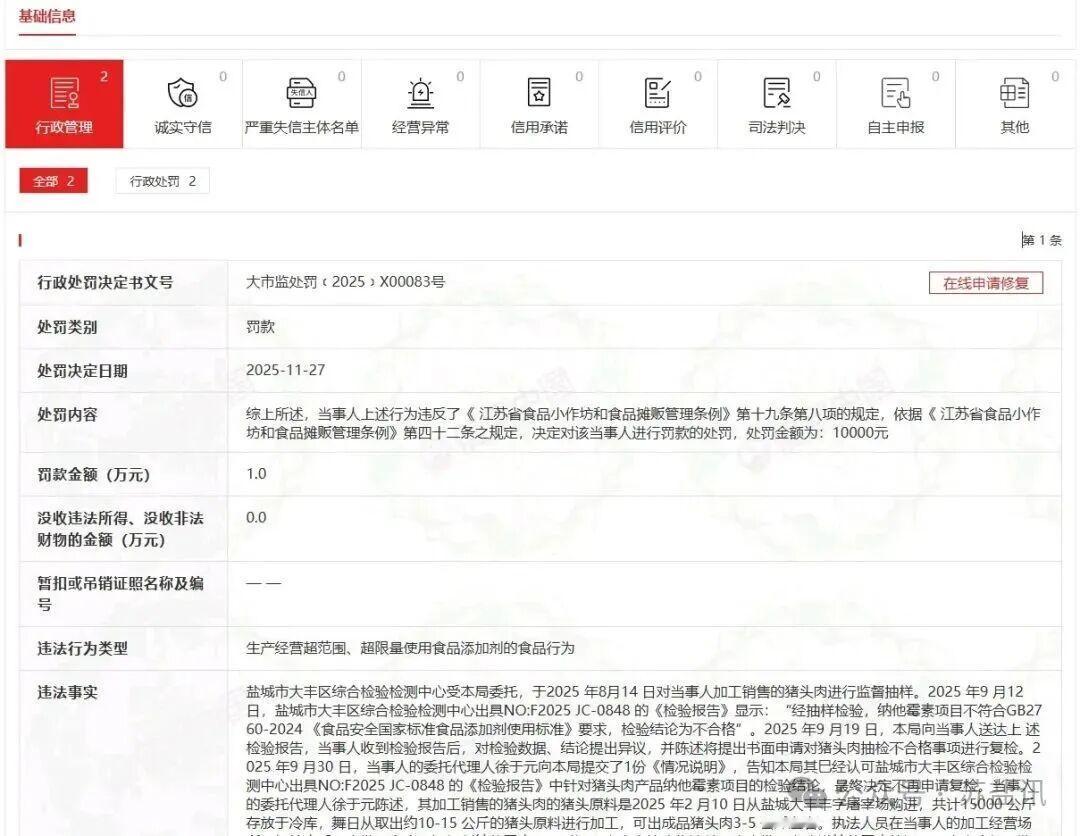
Task: Switch to the 基础信息 tab
Action: (x=47, y=17)
